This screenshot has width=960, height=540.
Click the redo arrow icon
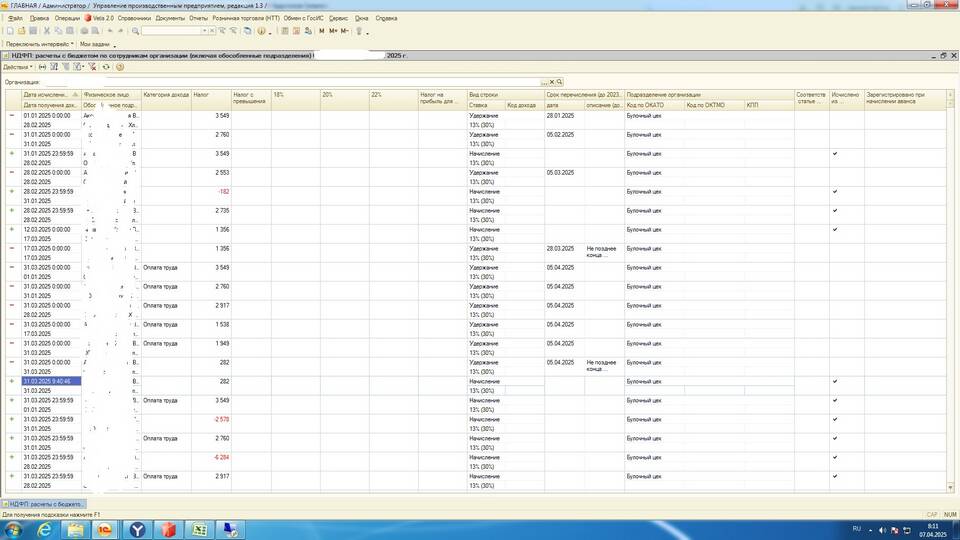tap(121, 31)
